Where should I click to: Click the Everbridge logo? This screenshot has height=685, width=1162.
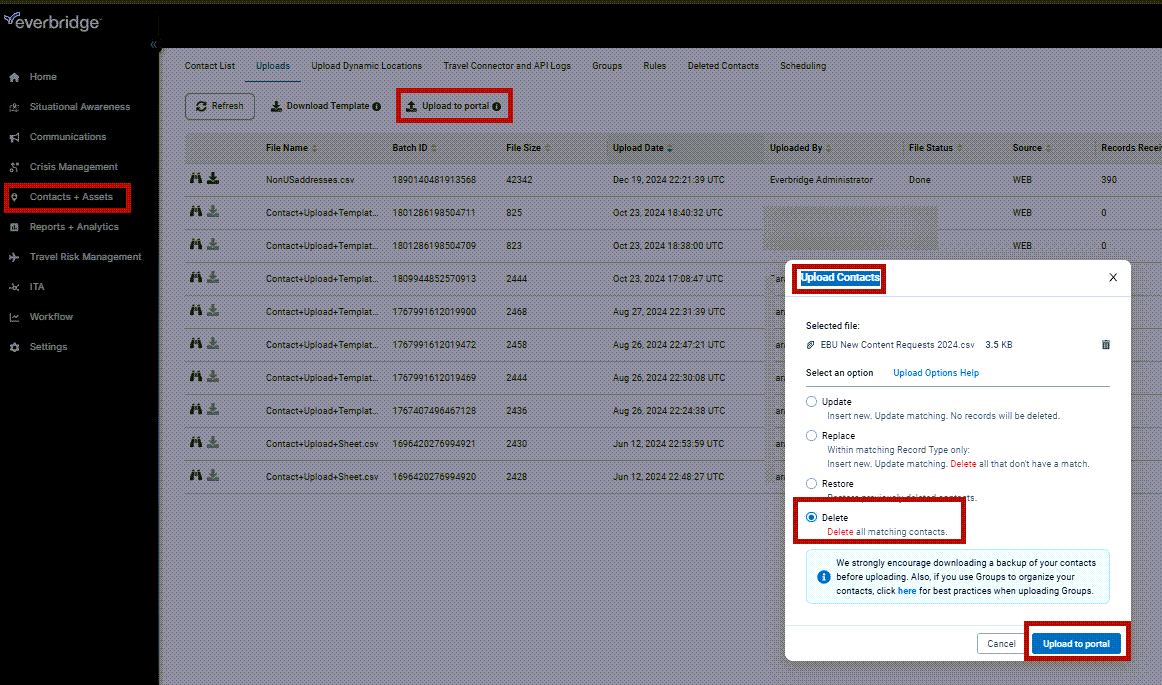[x=52, y=21]
